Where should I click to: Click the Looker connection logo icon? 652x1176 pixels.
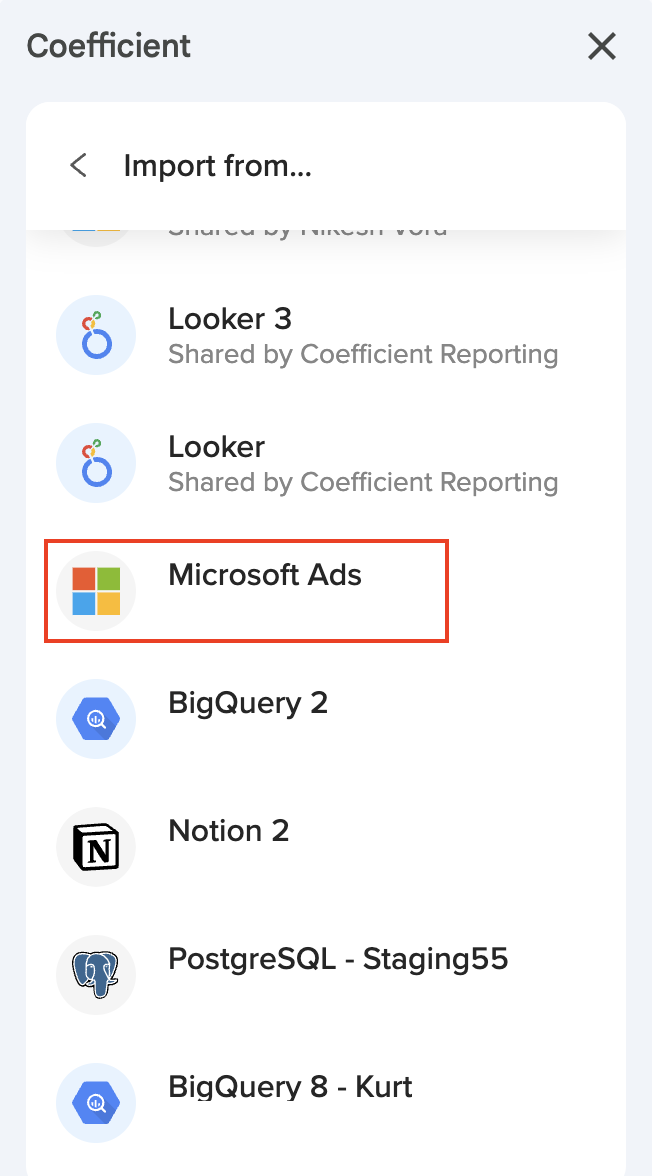tap(96, 463)
